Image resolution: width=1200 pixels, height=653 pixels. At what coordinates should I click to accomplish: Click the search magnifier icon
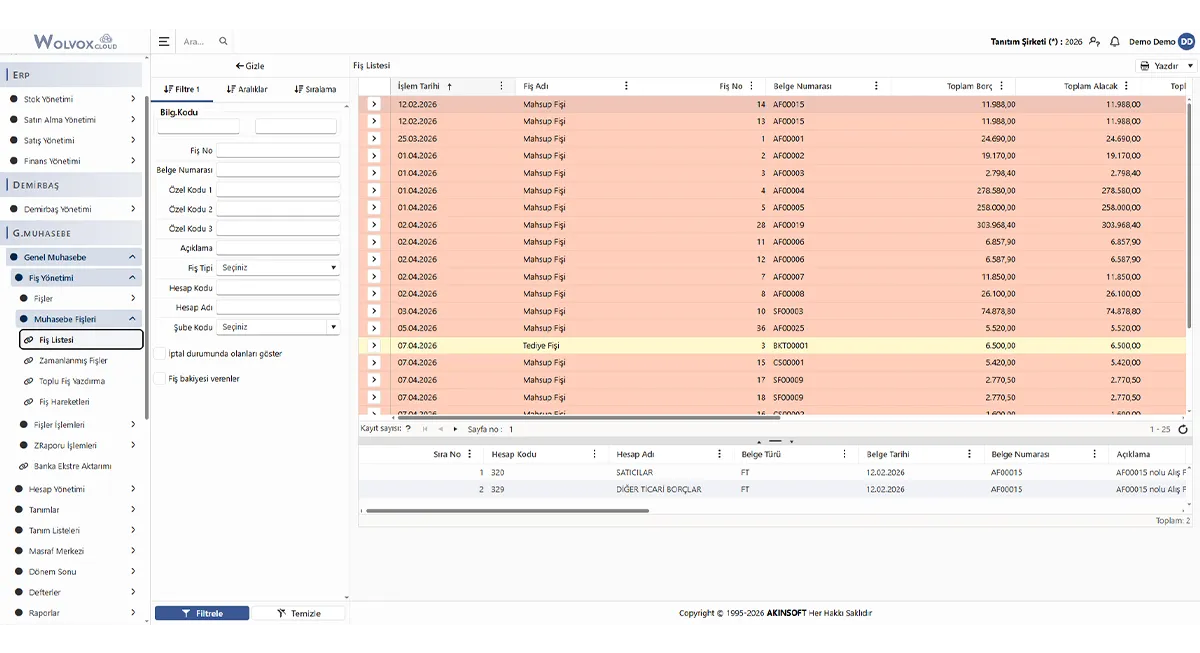223,42
